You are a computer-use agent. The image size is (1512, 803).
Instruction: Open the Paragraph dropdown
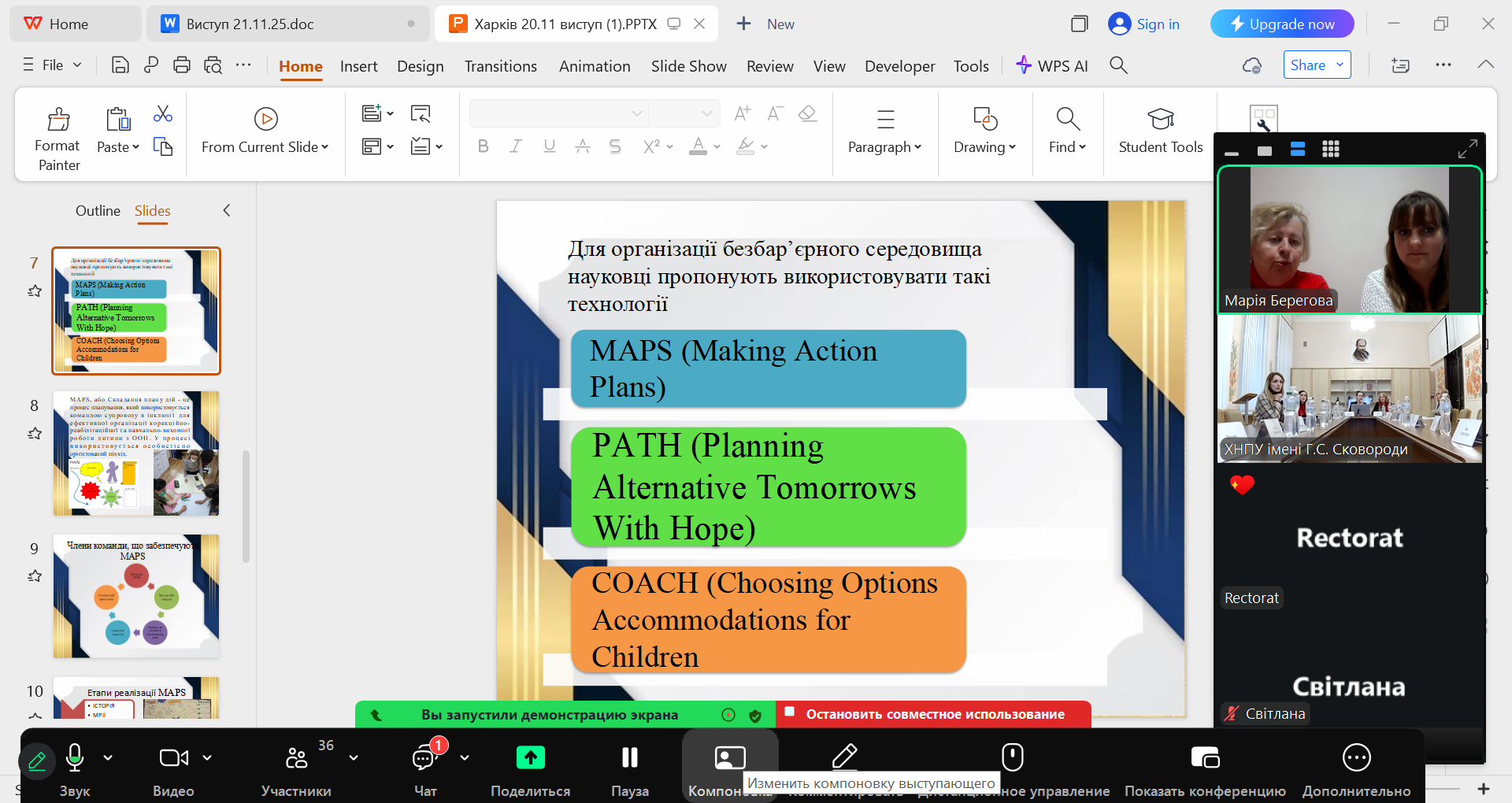tap(884, 147)
